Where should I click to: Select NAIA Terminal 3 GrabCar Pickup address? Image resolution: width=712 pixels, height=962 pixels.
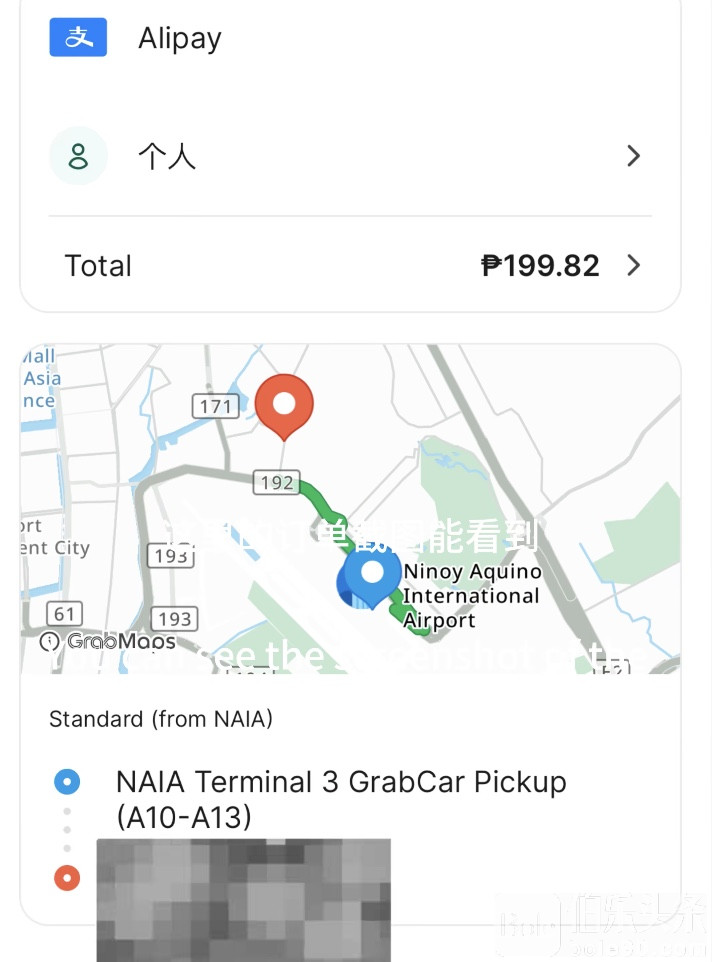[x=340, y=799]
